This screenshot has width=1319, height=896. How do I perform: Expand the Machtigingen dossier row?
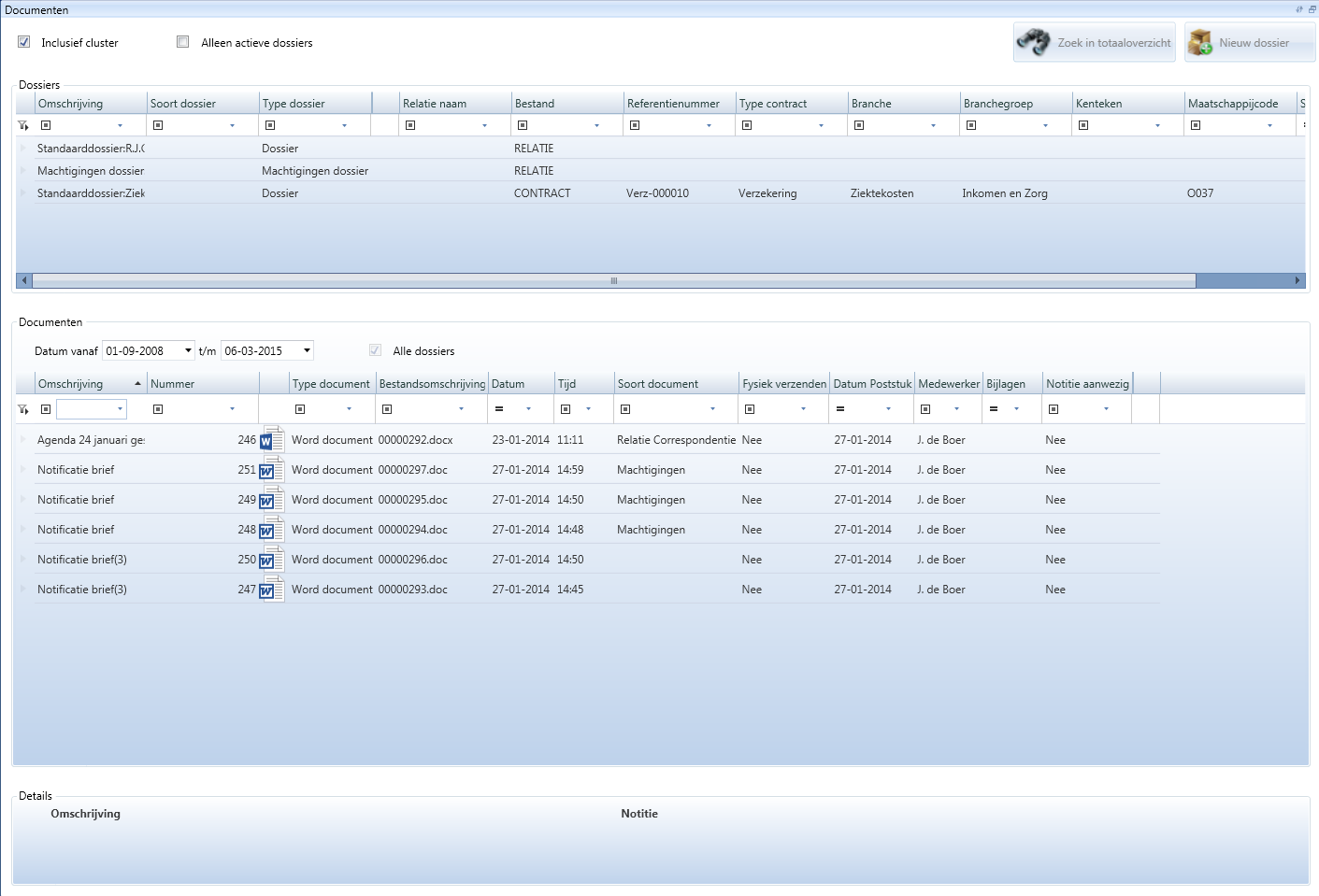click(x=23, y=171)
